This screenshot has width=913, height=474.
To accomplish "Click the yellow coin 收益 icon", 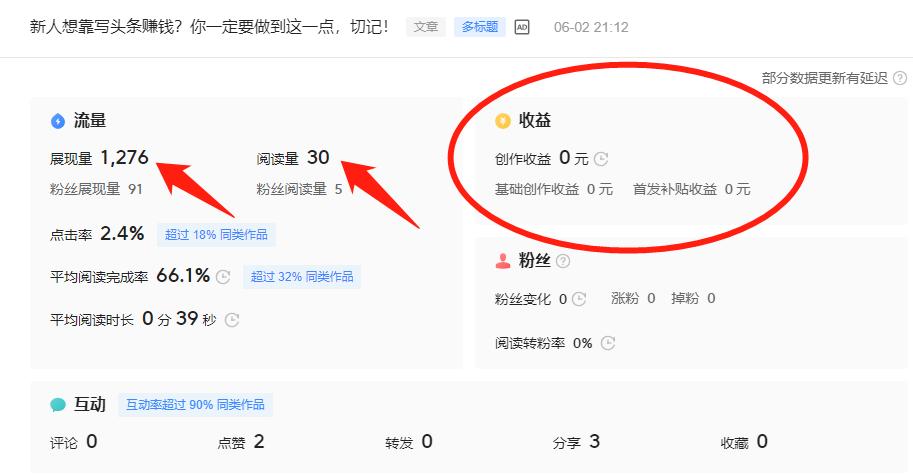I will 502,121.
